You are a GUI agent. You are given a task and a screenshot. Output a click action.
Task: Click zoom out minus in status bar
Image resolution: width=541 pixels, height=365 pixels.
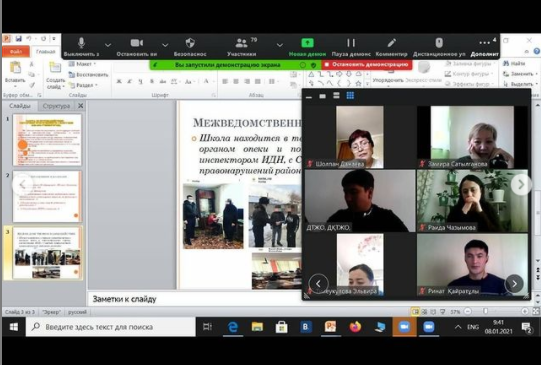[468, 312]
